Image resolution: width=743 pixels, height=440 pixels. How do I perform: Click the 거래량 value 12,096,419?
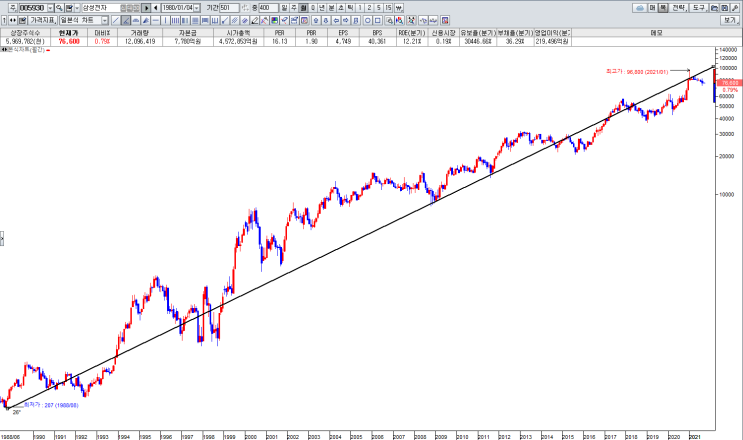(140, 42)
